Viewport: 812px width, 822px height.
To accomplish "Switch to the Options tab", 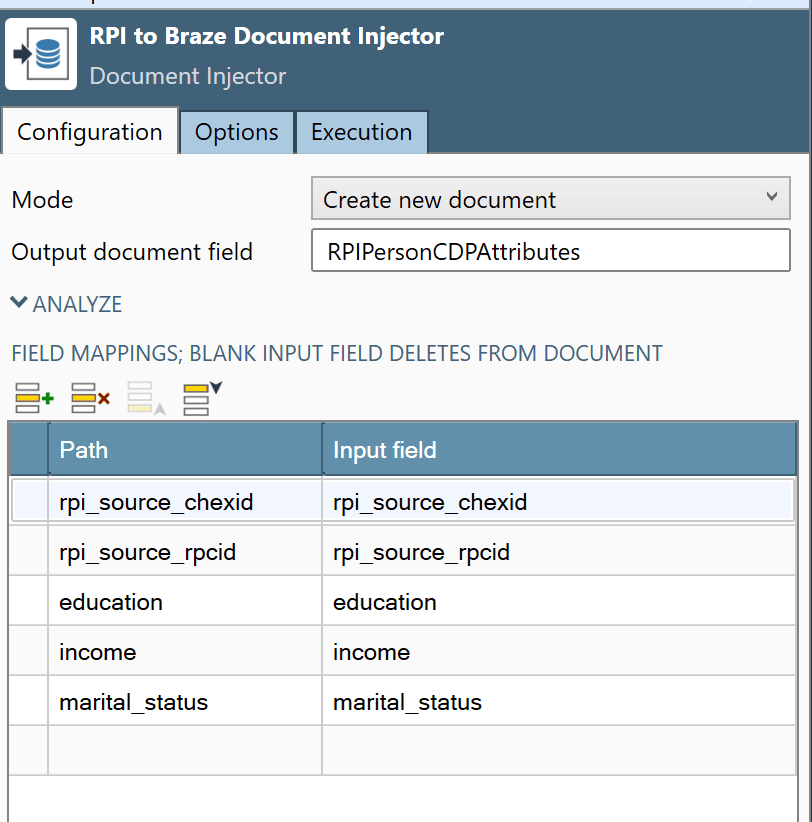I will pos(236,132).
